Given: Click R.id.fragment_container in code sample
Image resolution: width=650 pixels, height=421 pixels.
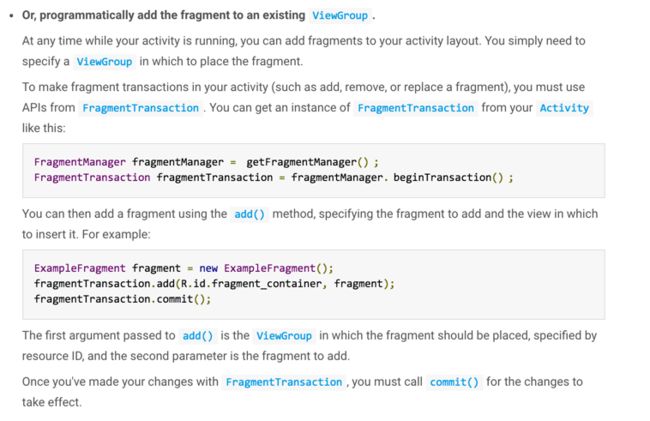Looking at the screenshot, I should (x=251, y=284).
